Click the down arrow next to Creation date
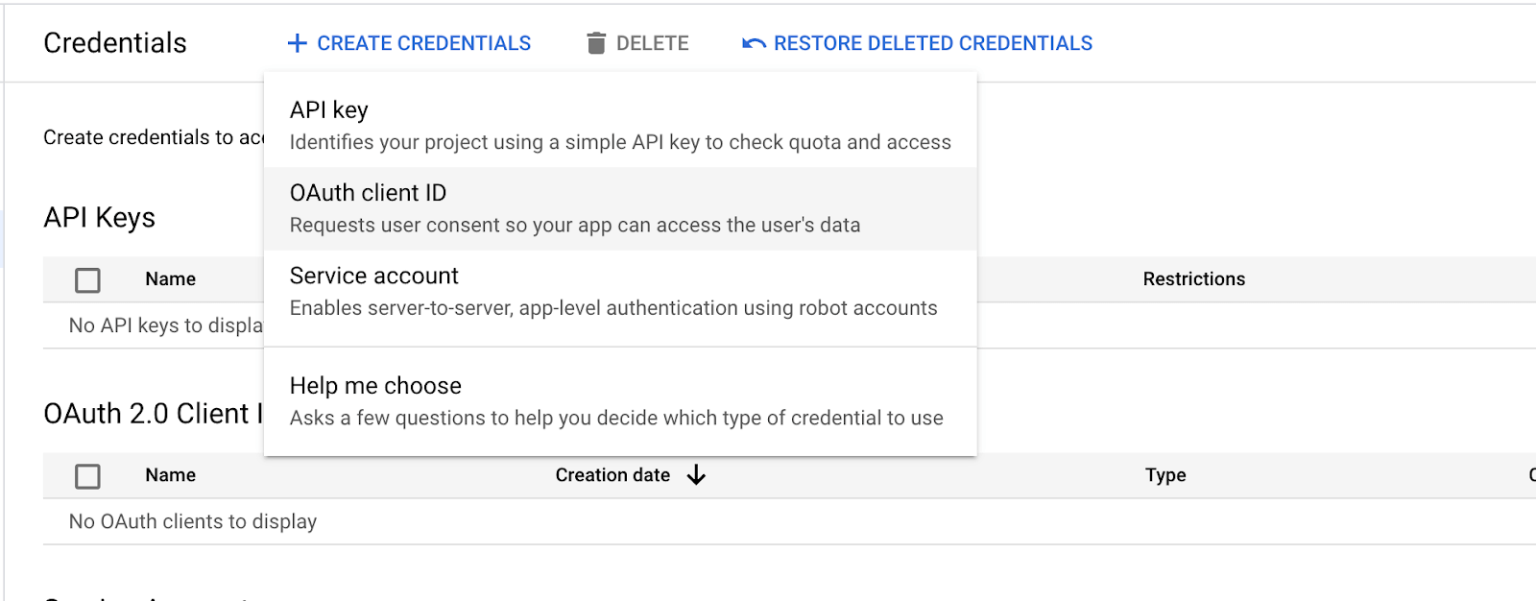The width and height of the screenshot is (1536, 601). point(697,475)
